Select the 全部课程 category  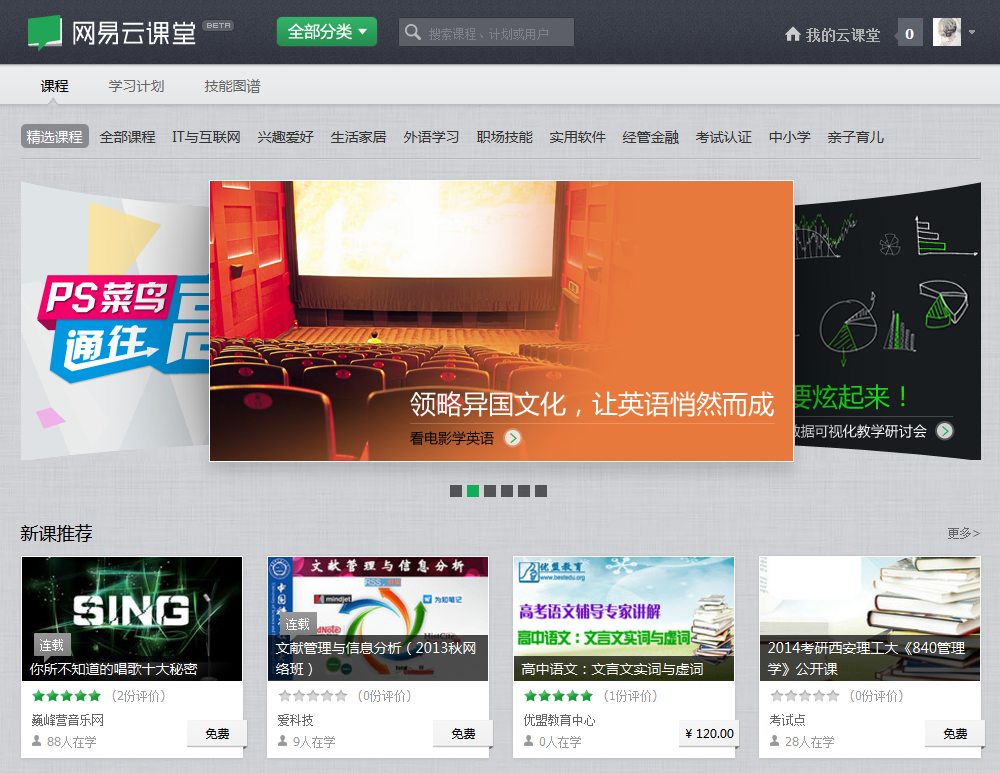point(128,137)
